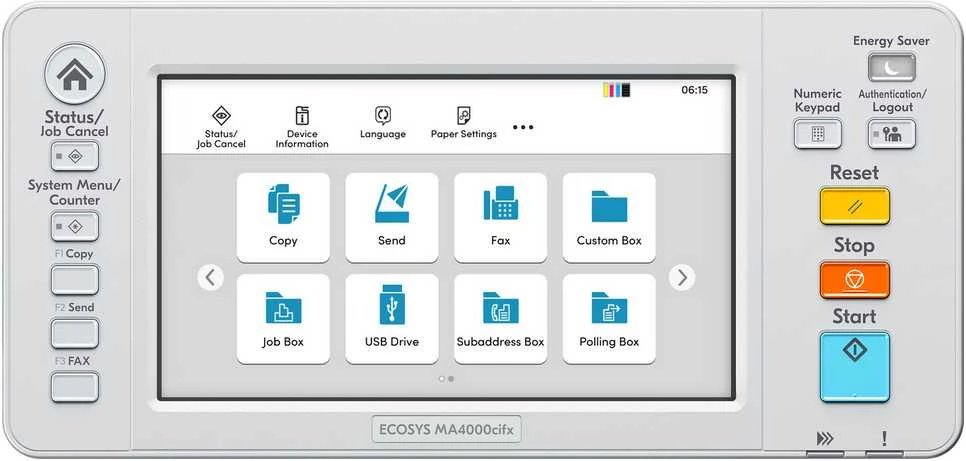This screenshot has height=461, width=966.
Task: Open the Job Box tile
Action: [x=283, y=319]
